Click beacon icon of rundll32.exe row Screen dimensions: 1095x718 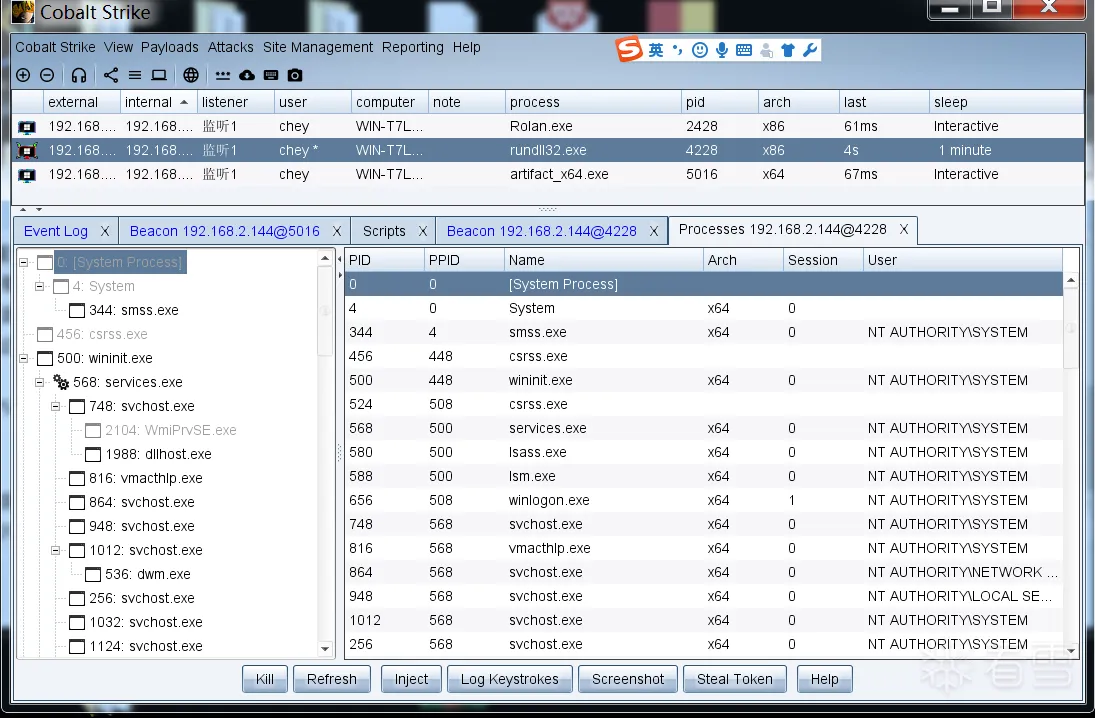pyautogui.click(x=27, y=151)
